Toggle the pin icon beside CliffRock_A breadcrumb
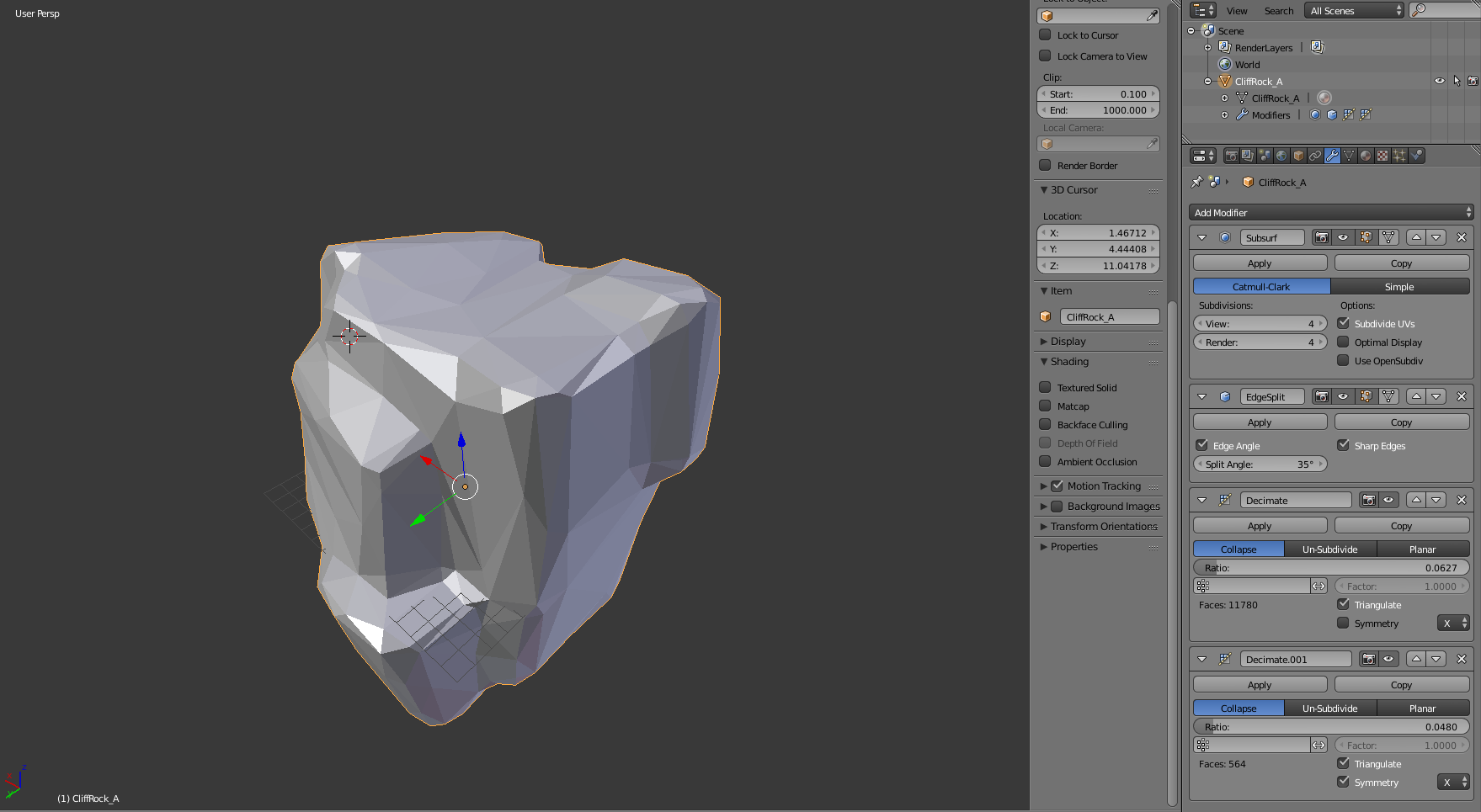Viewport: 1481px width, 812px height. click(x=1196, y=182)
